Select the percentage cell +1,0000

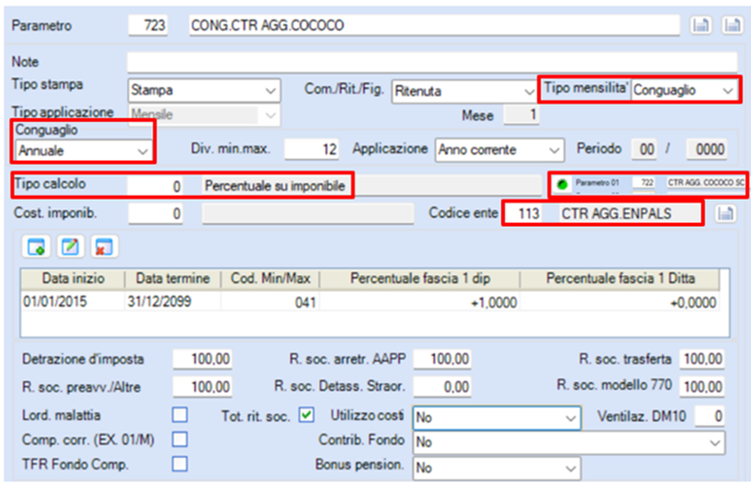click(x=420, y=302)
